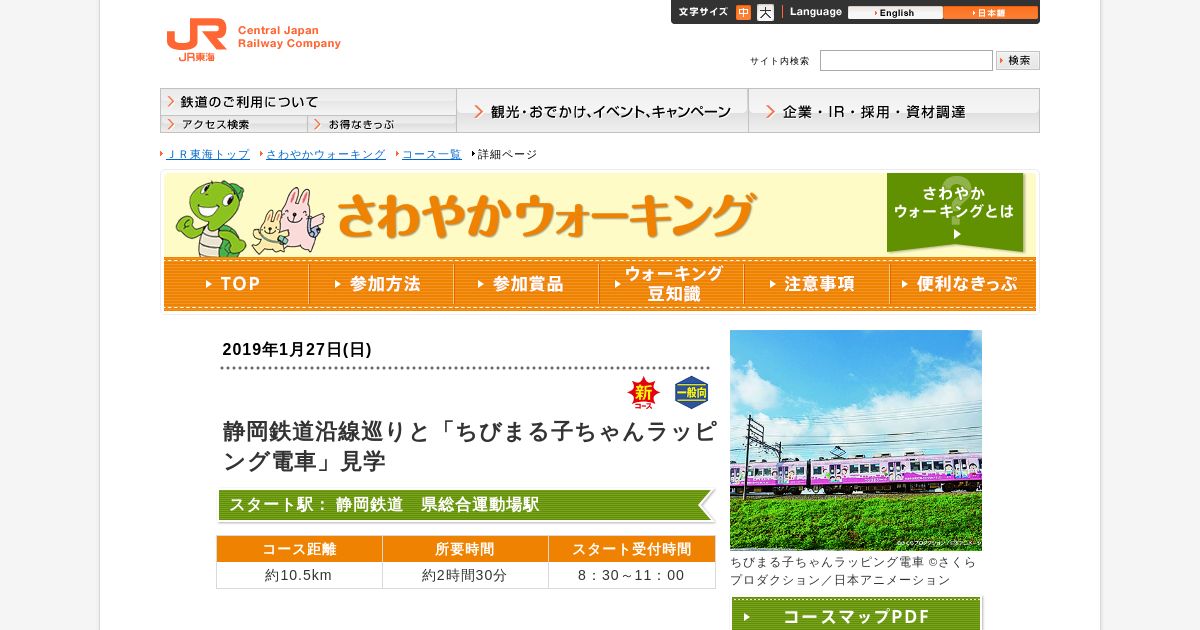Viewport: 1200px width, 630px height.
Task: Select the date text 2019年1月27日(日)
Action: [297, 349]
